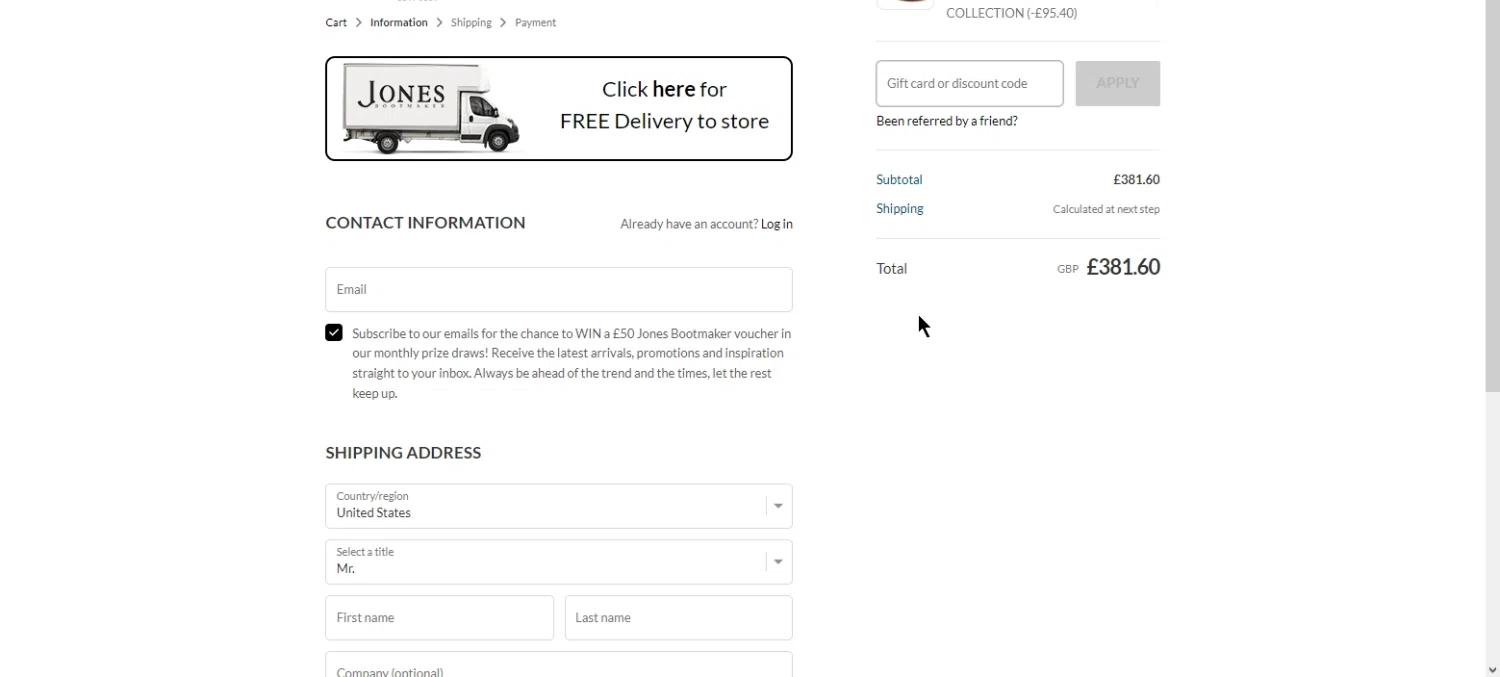Focus the Email input field
Viewport: 1500px width, 677px height.
559,289
